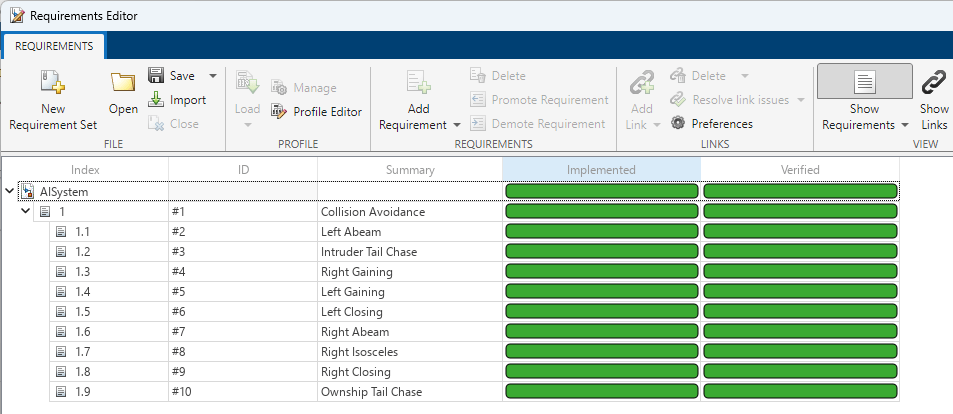Click the AISystem requirement set icon
The width and height of the screenshot is (953, 414).
pos(27,191)
